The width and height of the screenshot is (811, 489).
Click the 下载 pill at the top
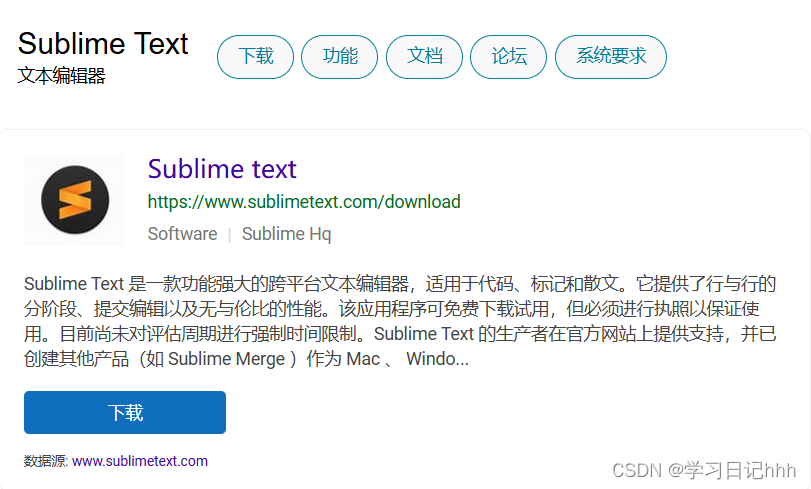[x=256, y=56]
